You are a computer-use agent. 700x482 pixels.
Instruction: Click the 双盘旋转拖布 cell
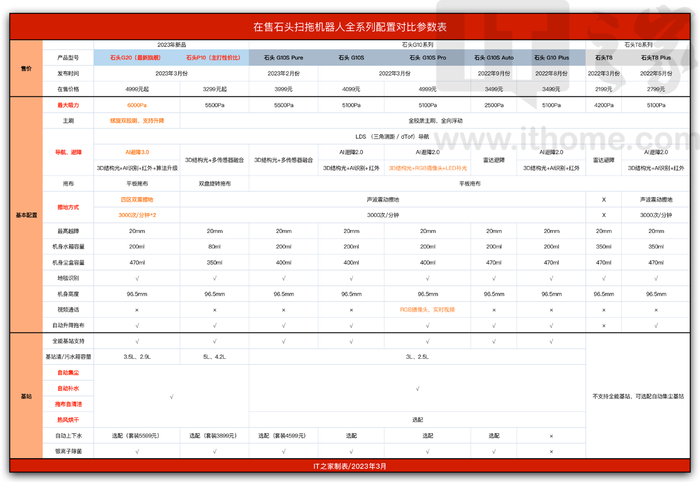tap(214, 183)
